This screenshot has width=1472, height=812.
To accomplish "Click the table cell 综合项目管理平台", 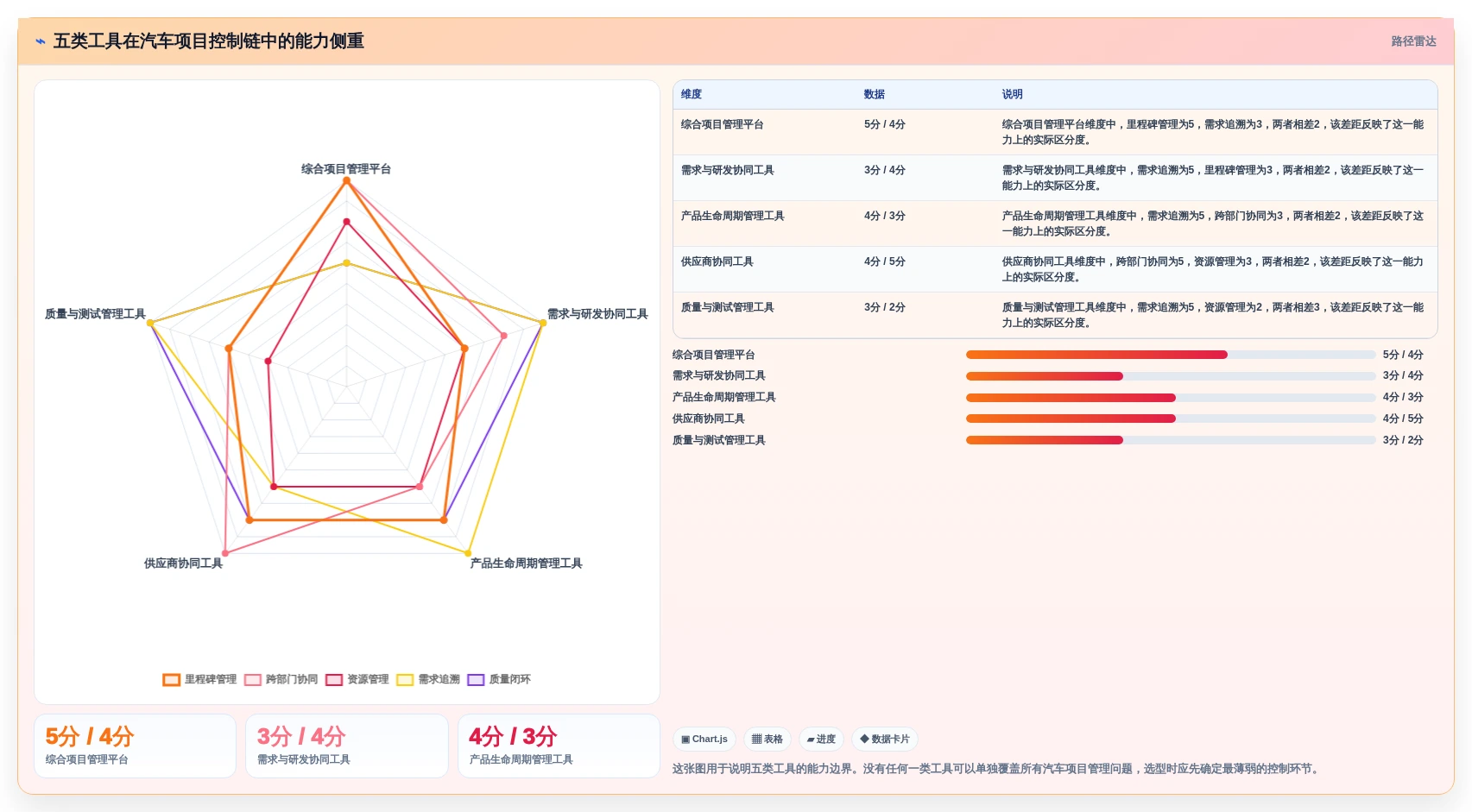I will click(x=722, y=124).
